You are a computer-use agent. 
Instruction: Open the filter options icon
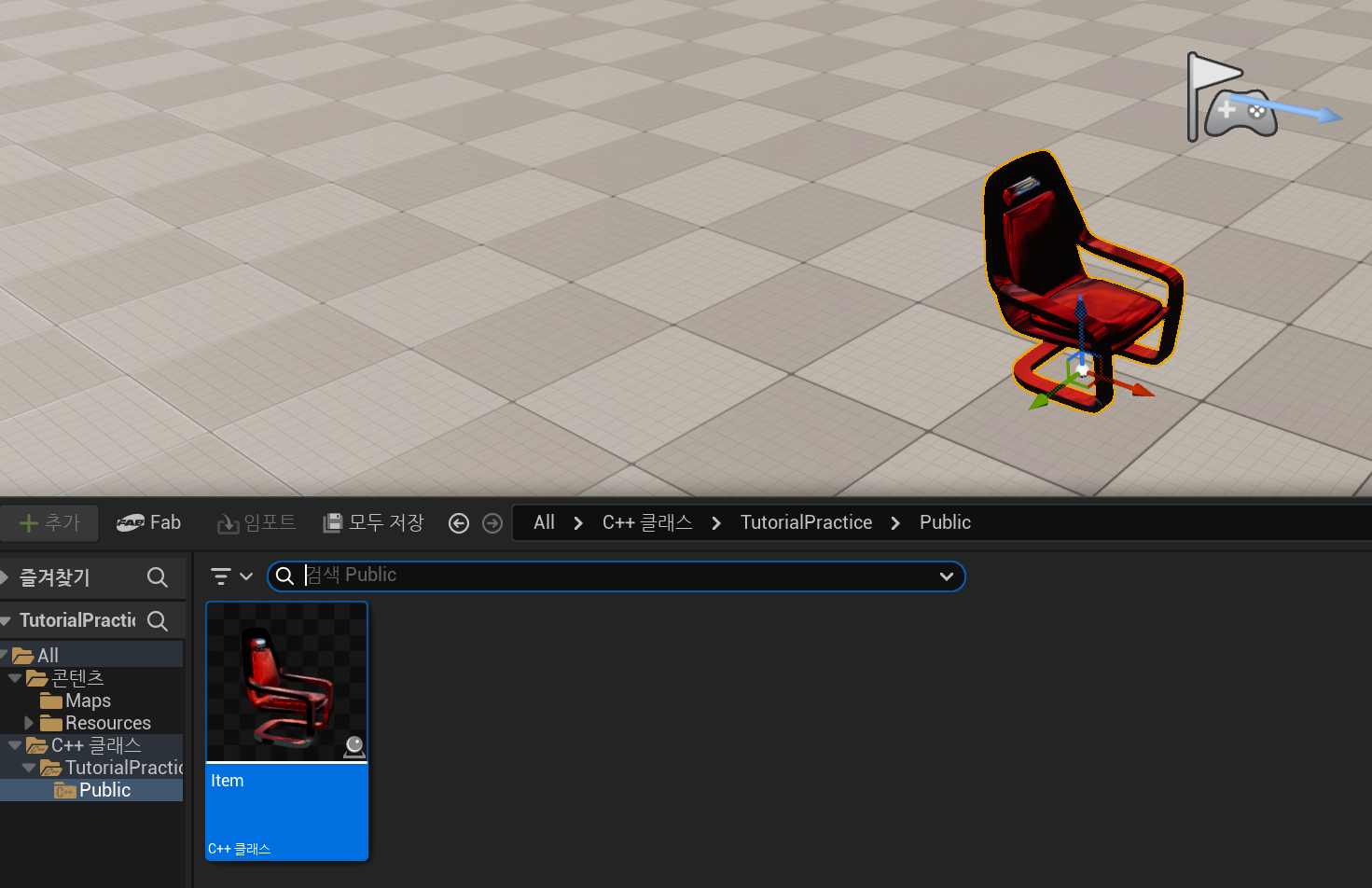pyautogui.click(x=221, y=576)
